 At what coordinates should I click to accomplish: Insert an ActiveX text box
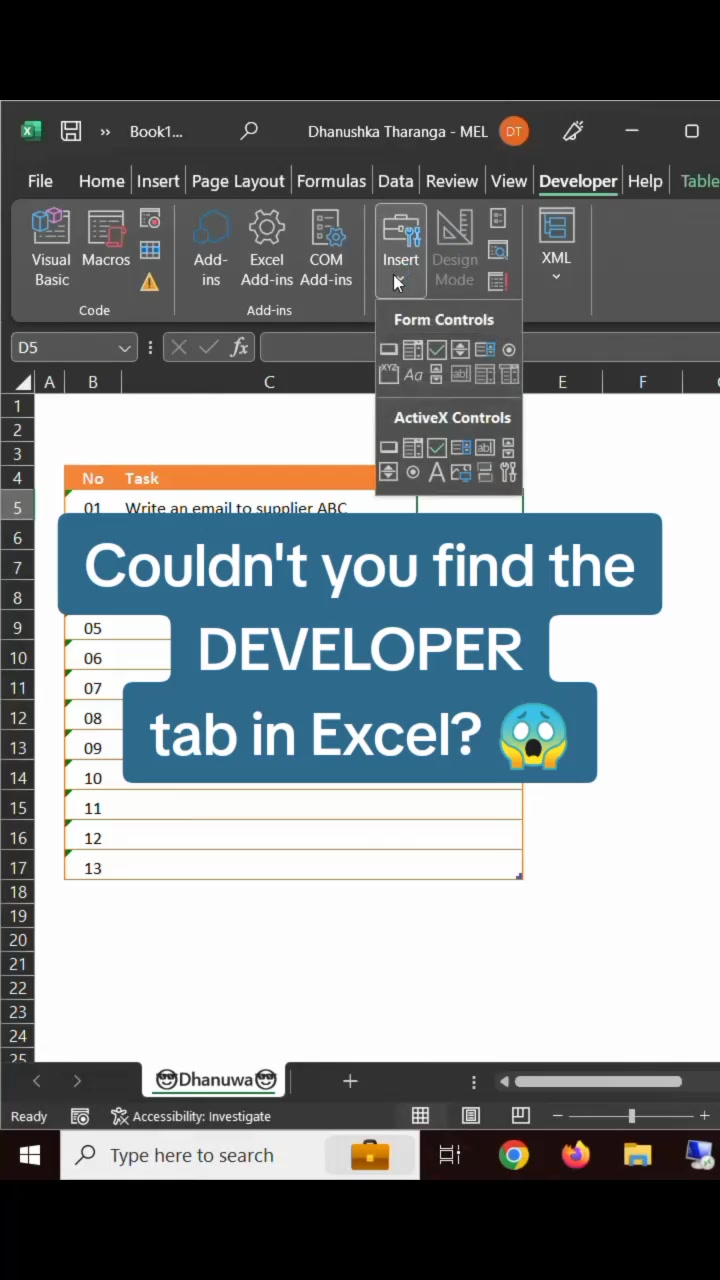[485, 447]
